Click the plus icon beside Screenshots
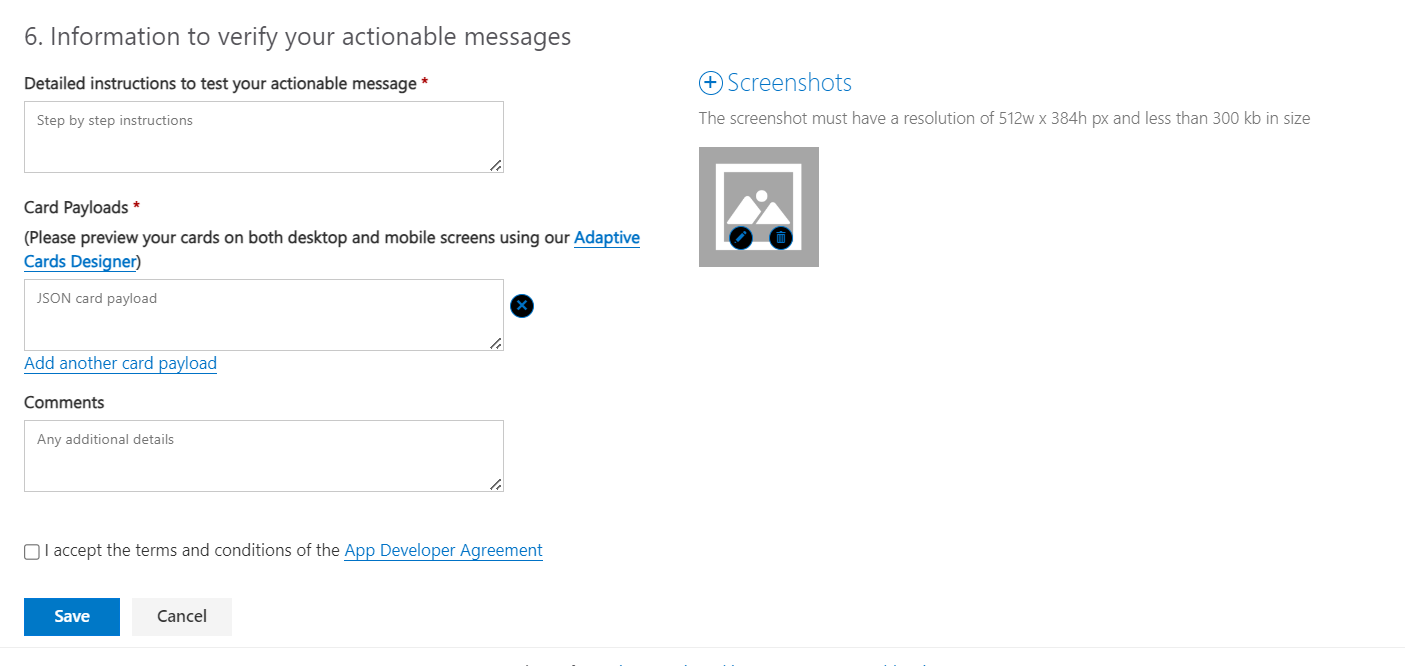Image resolution: width=1405 pixels, height=666 pixels. 710,83
